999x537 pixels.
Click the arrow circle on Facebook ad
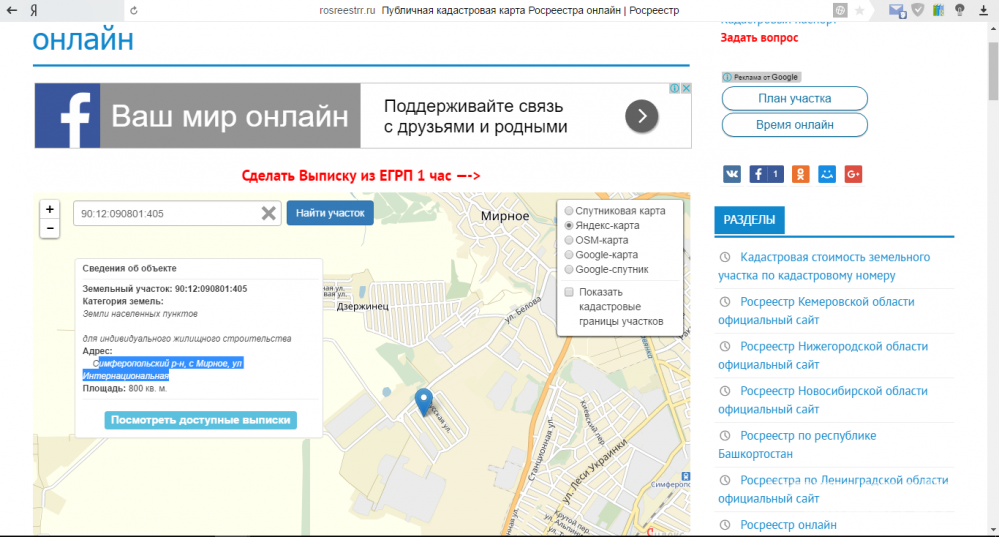(x=642, y=116)
